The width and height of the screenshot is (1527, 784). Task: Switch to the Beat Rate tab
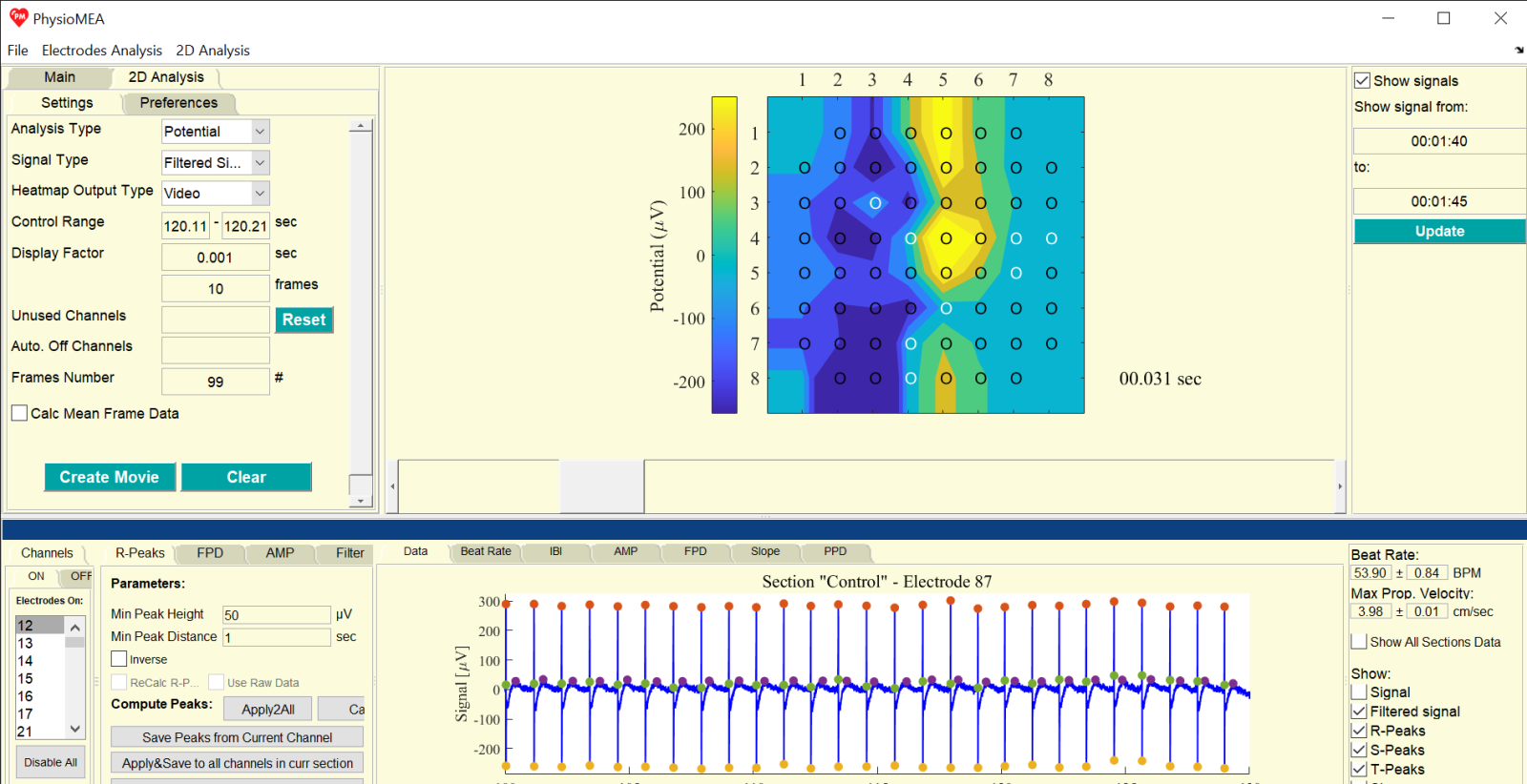point(485,551)
